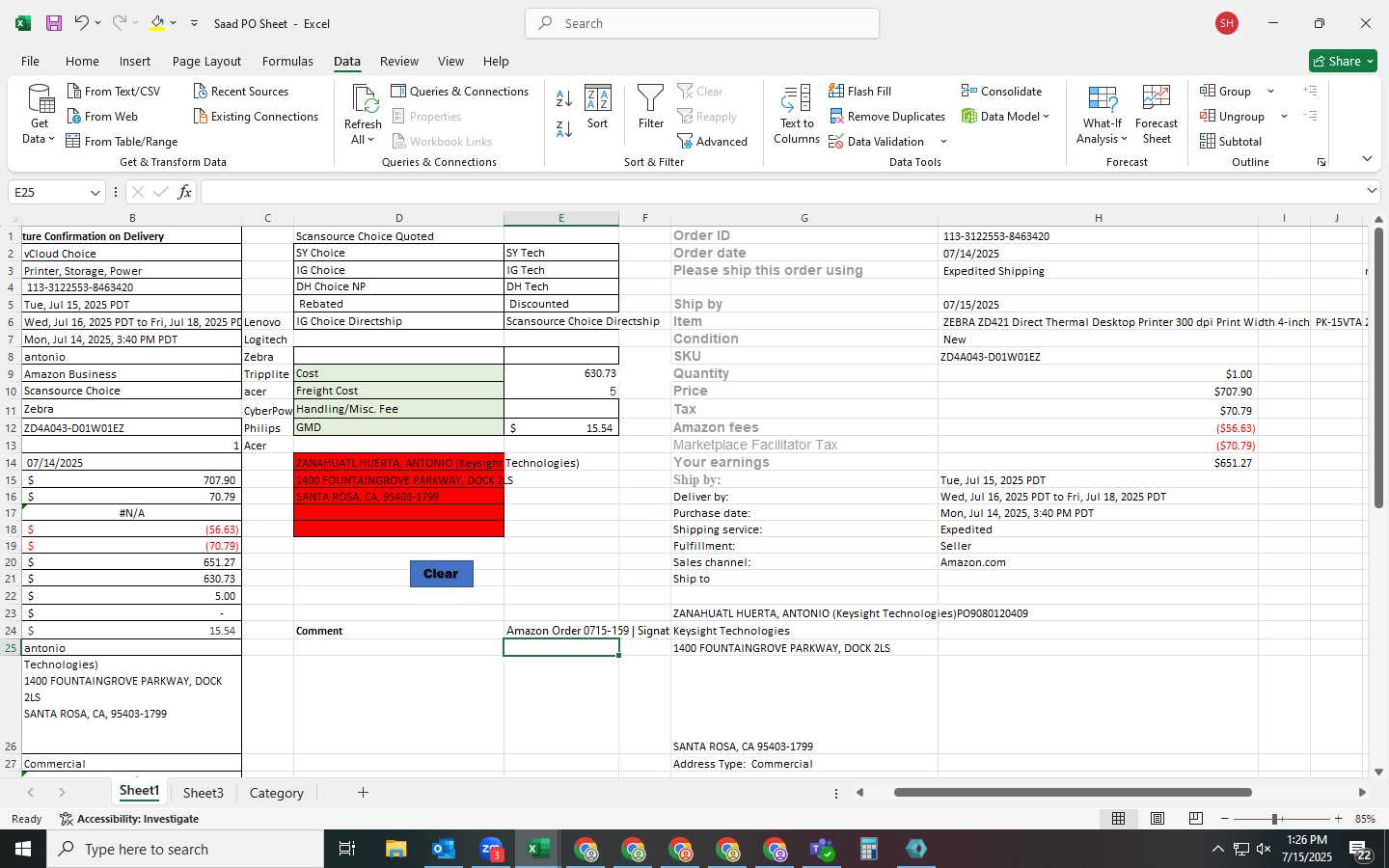Click Subtotal in Outline group
Screen dimensions: 1389x868
[1230, 141]
